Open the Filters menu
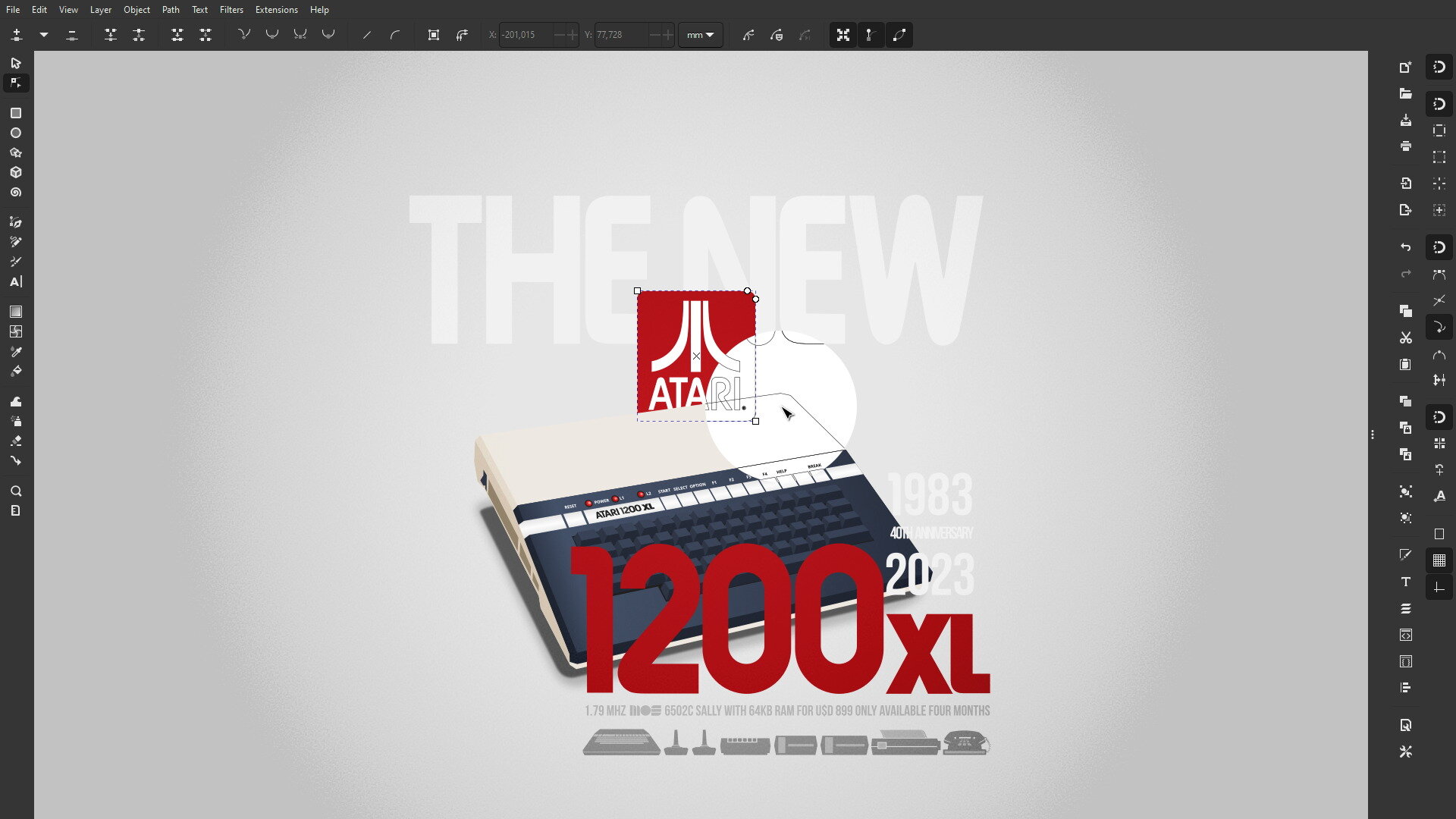Screen dimensions: 1456x819 click(x=231, y=10)
